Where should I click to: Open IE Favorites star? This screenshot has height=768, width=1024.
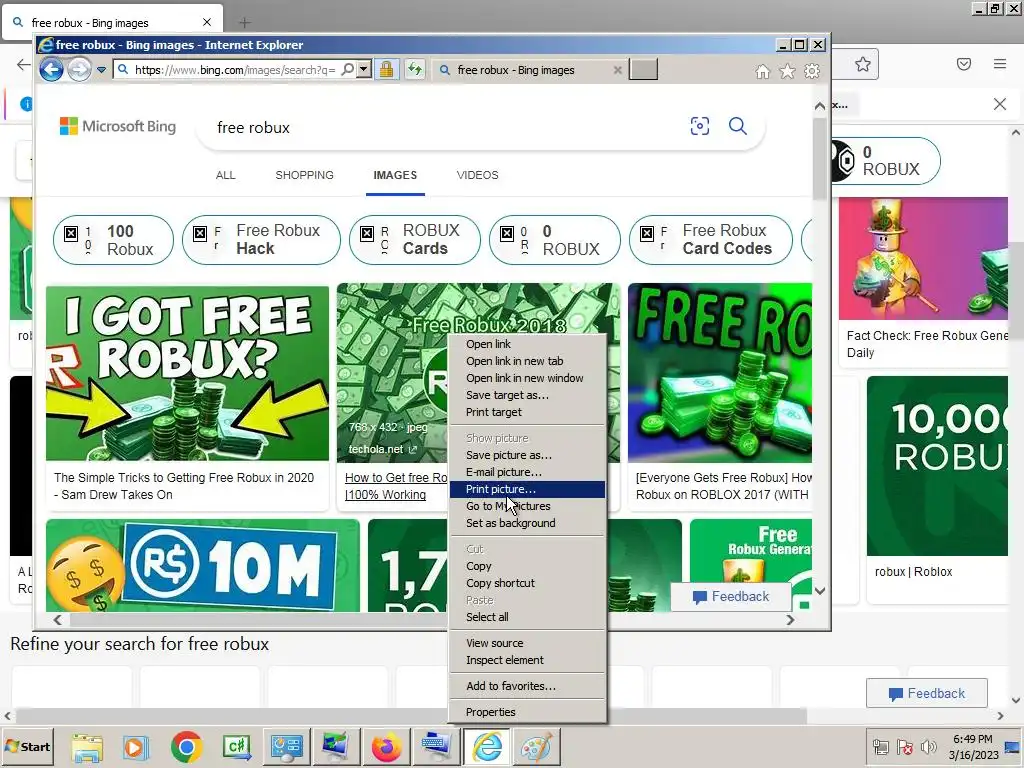tap(787, 71)
